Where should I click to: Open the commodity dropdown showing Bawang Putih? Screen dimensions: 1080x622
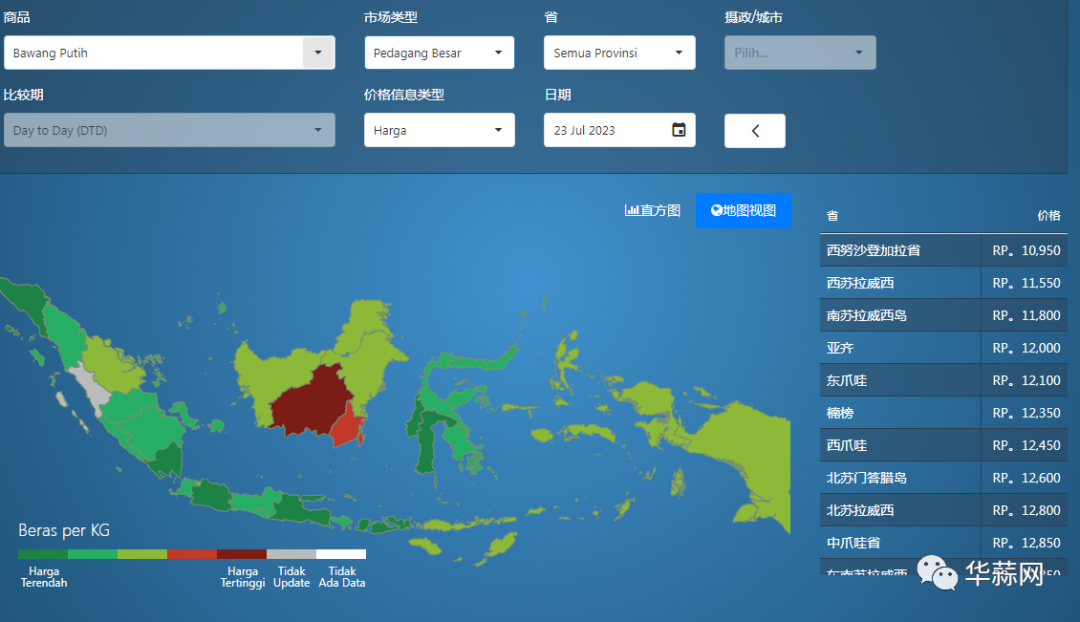[x=169, y=53]
